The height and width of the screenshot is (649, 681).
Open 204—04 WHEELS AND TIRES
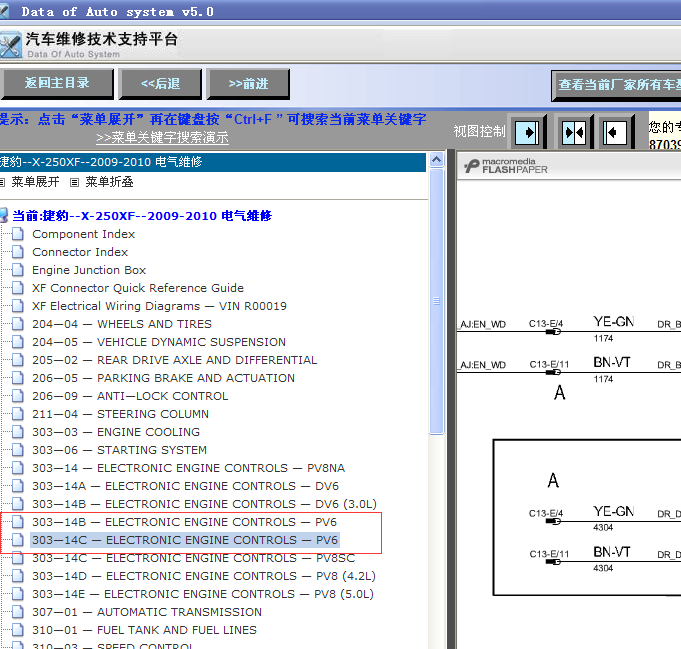tap(122, 324)
